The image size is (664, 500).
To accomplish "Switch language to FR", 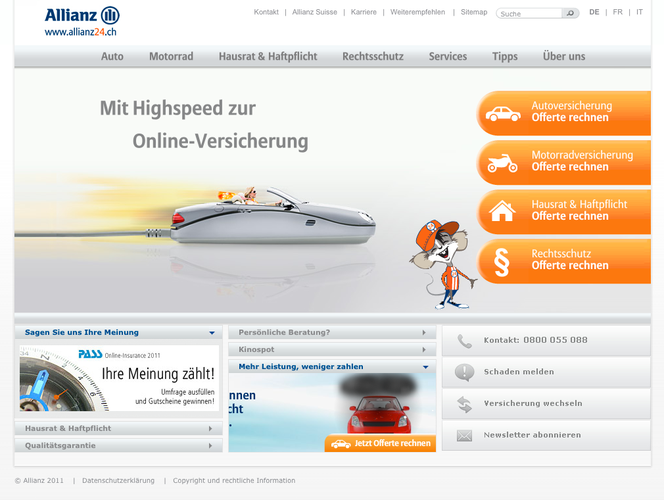I will [x=618, y=12].
